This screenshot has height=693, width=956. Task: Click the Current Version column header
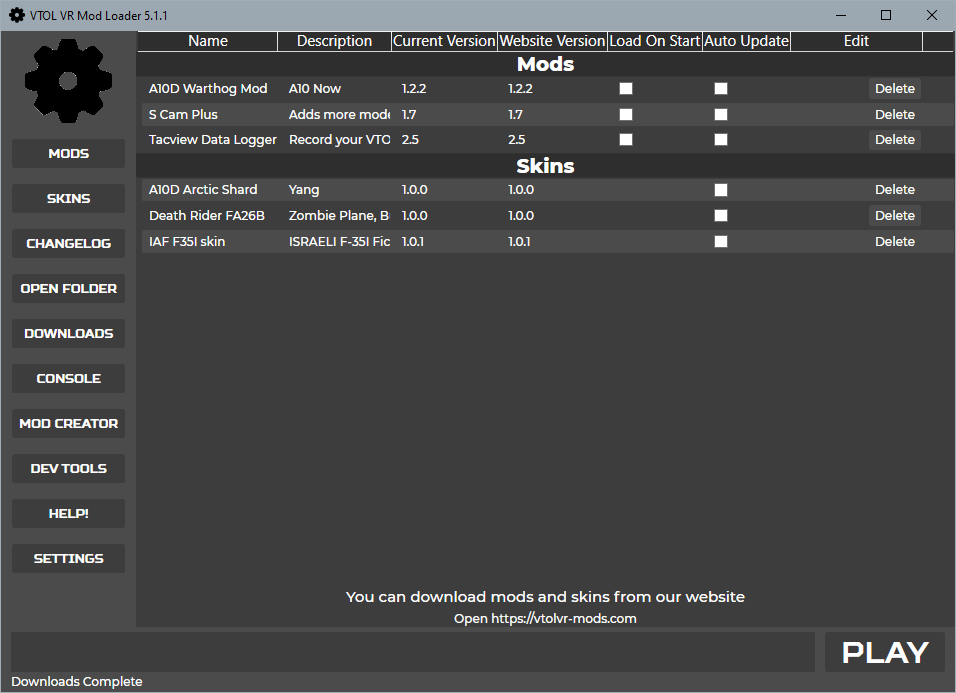coord(444,41)
